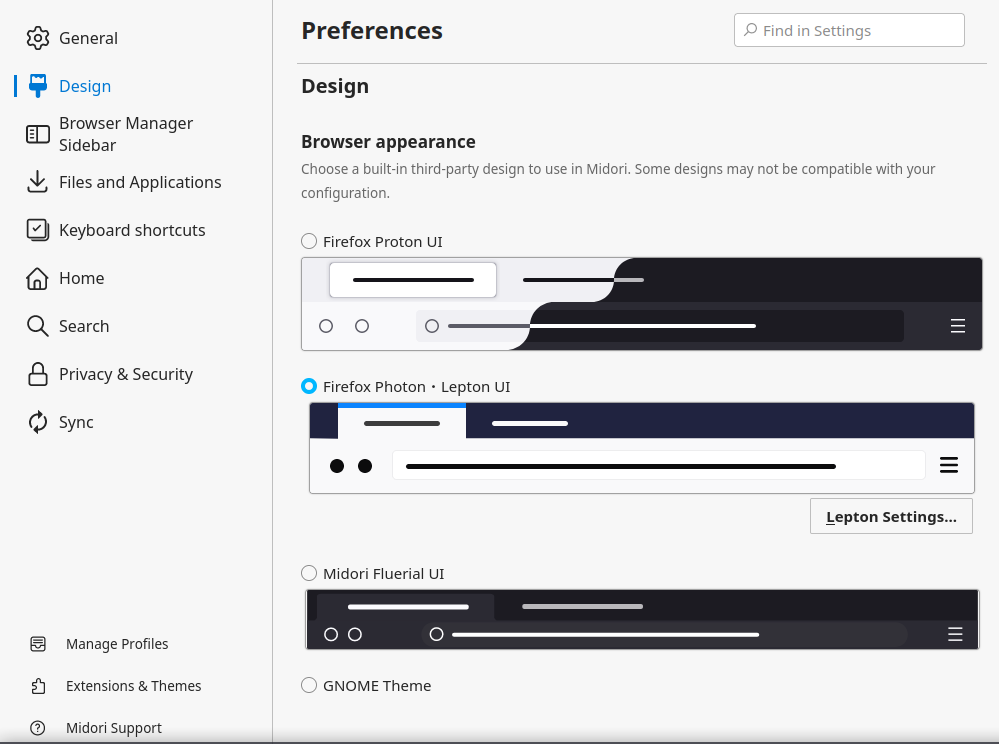Click the Firefox Proton UI preview image
The width and height of the screenshot is (999, 744).
(x=642, y=304)
